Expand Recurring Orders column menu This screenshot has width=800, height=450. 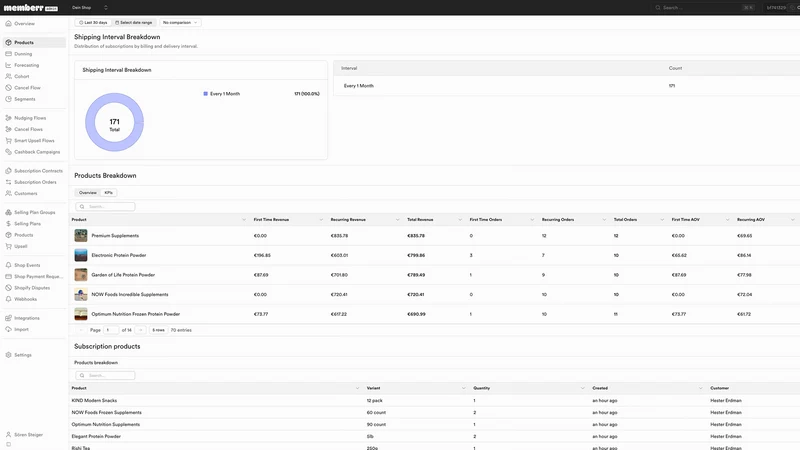pos(604,219)
